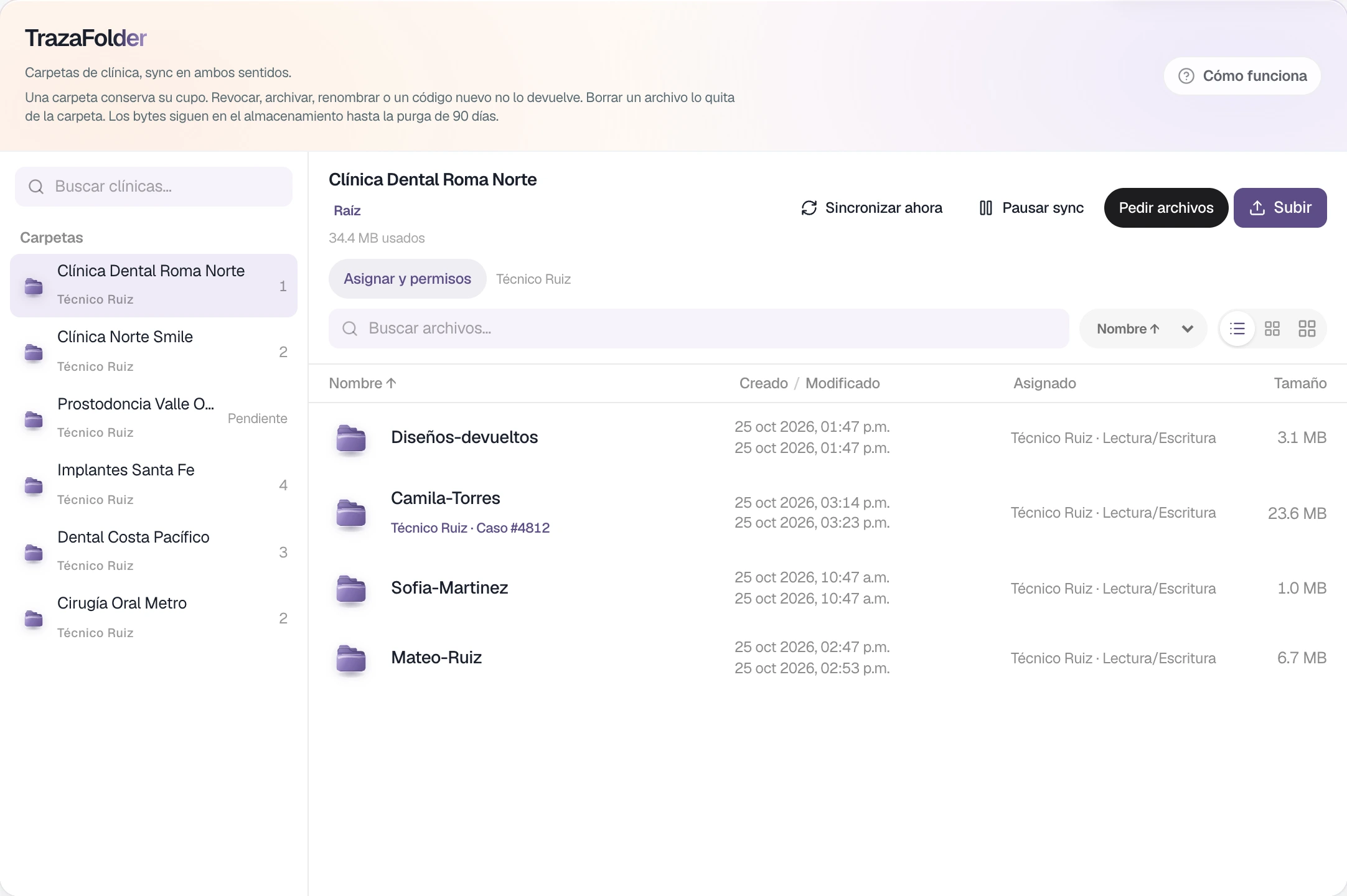Select Implantes Santa Fe in sidebar
Viewport: 1347px width, 896px height.
[x=154, y=485]
